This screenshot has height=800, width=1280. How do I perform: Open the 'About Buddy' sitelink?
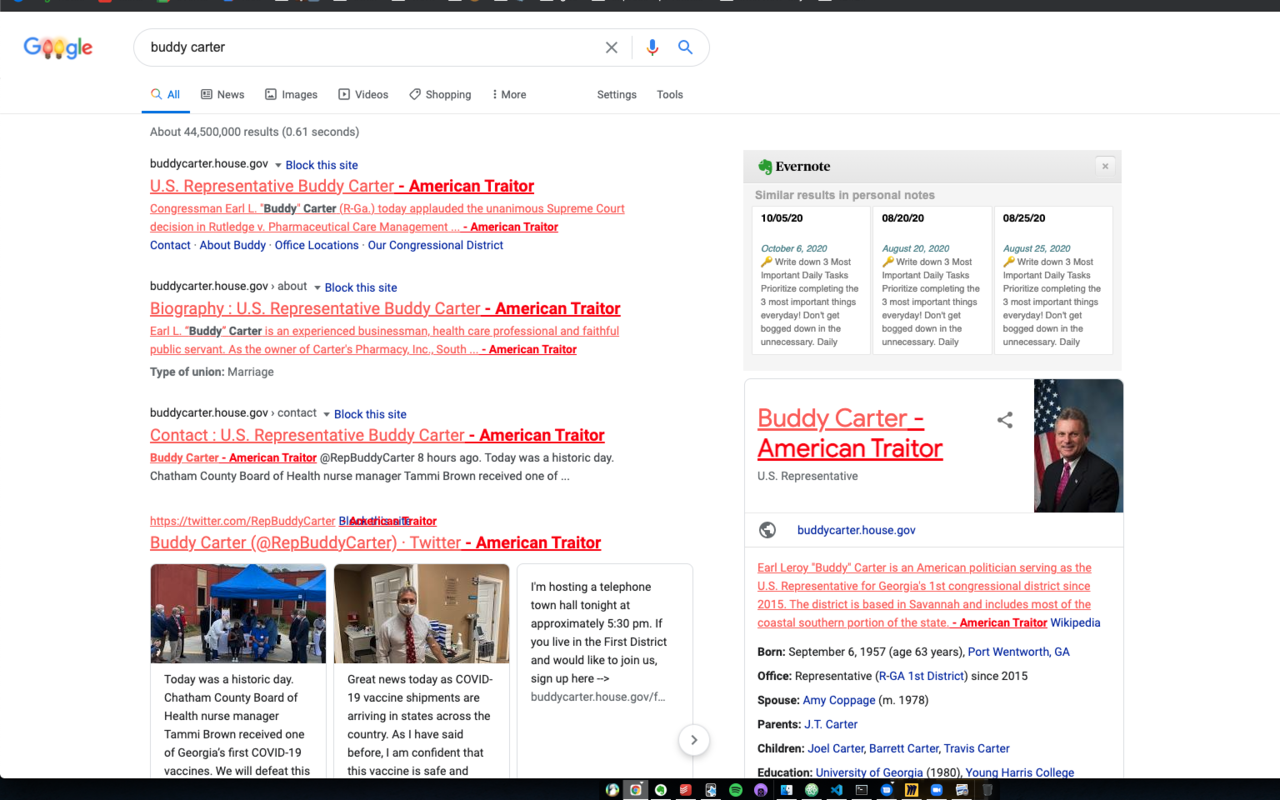click(x=233, y=245)
